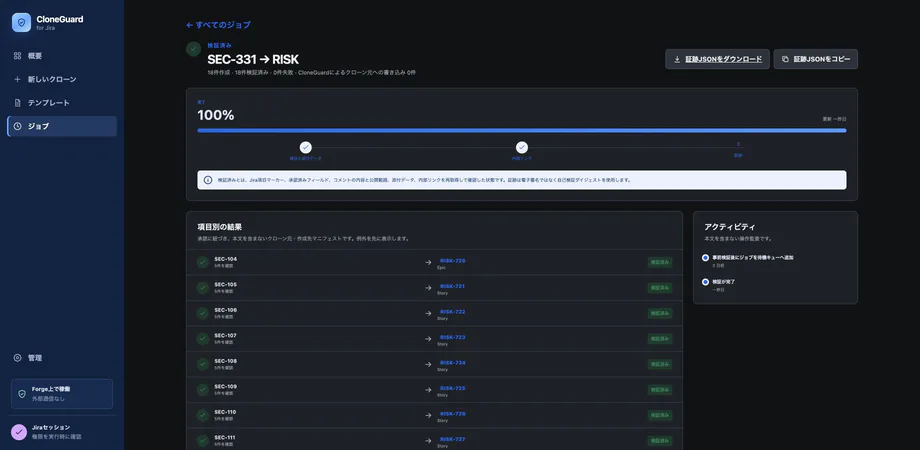This screenshot has height=450, width=920.
Task: Click the SEC-110 source item key
Action: [226, 412]
